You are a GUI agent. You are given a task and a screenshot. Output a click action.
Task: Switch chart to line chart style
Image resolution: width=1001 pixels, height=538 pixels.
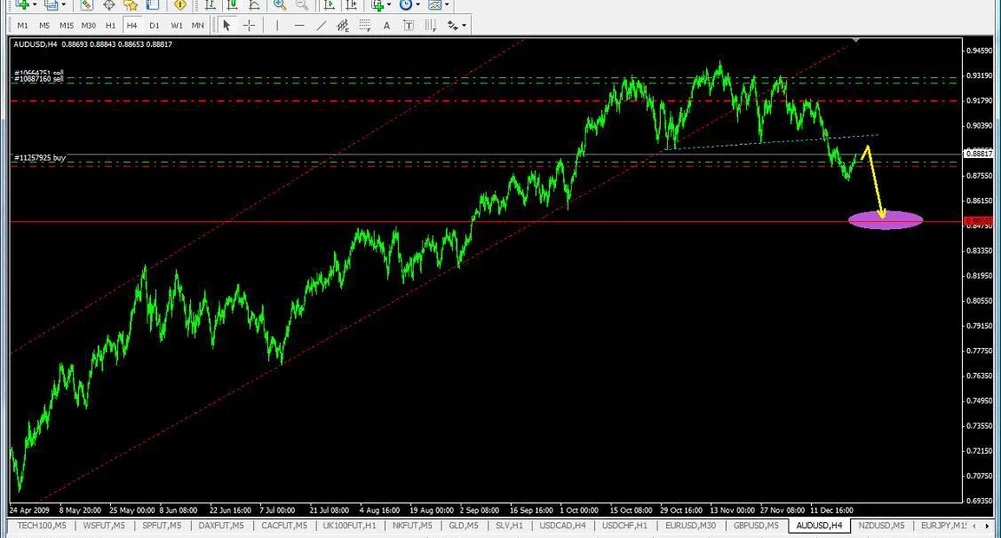coord(254,4)
